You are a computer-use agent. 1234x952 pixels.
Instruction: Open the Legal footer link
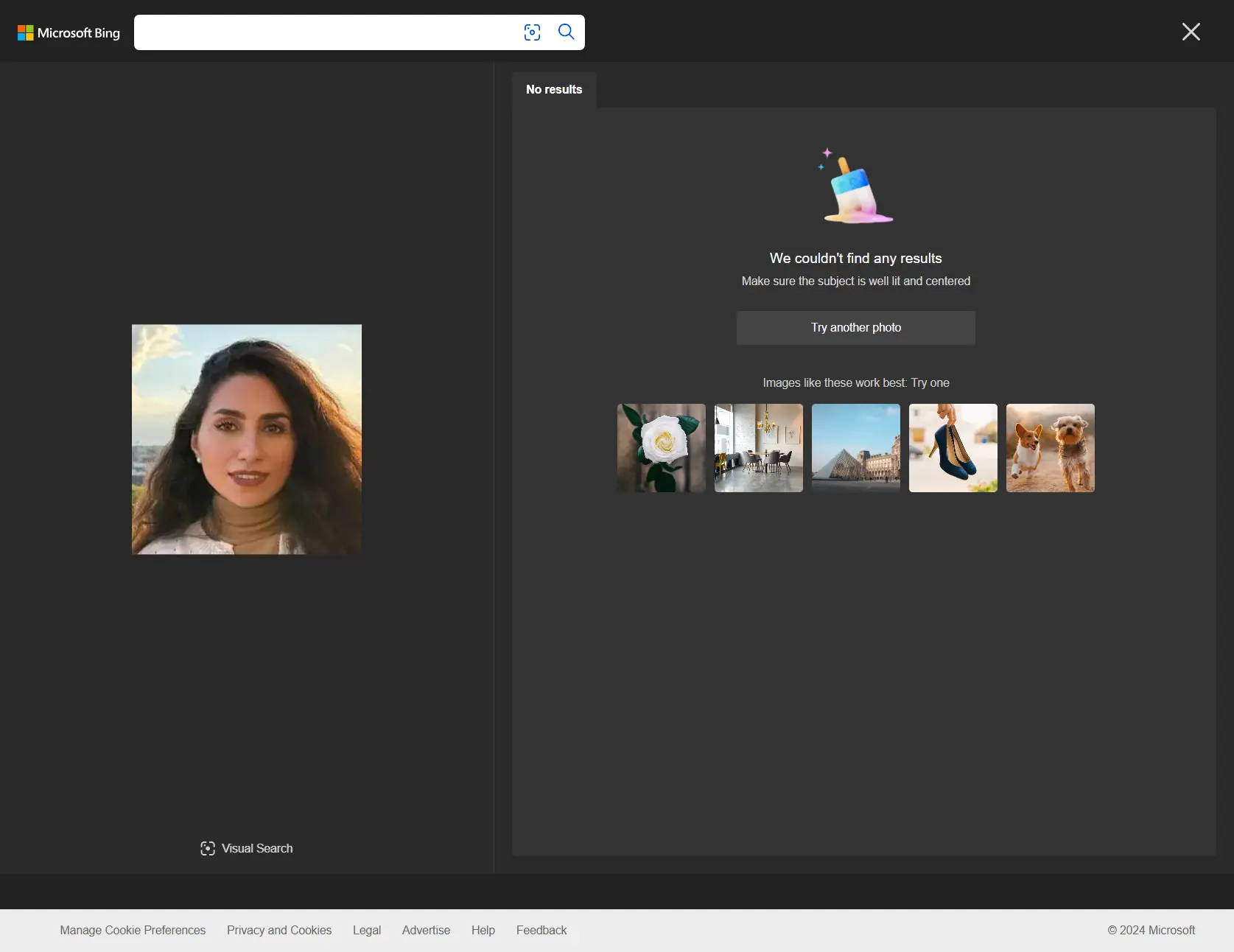coord(367,930)
